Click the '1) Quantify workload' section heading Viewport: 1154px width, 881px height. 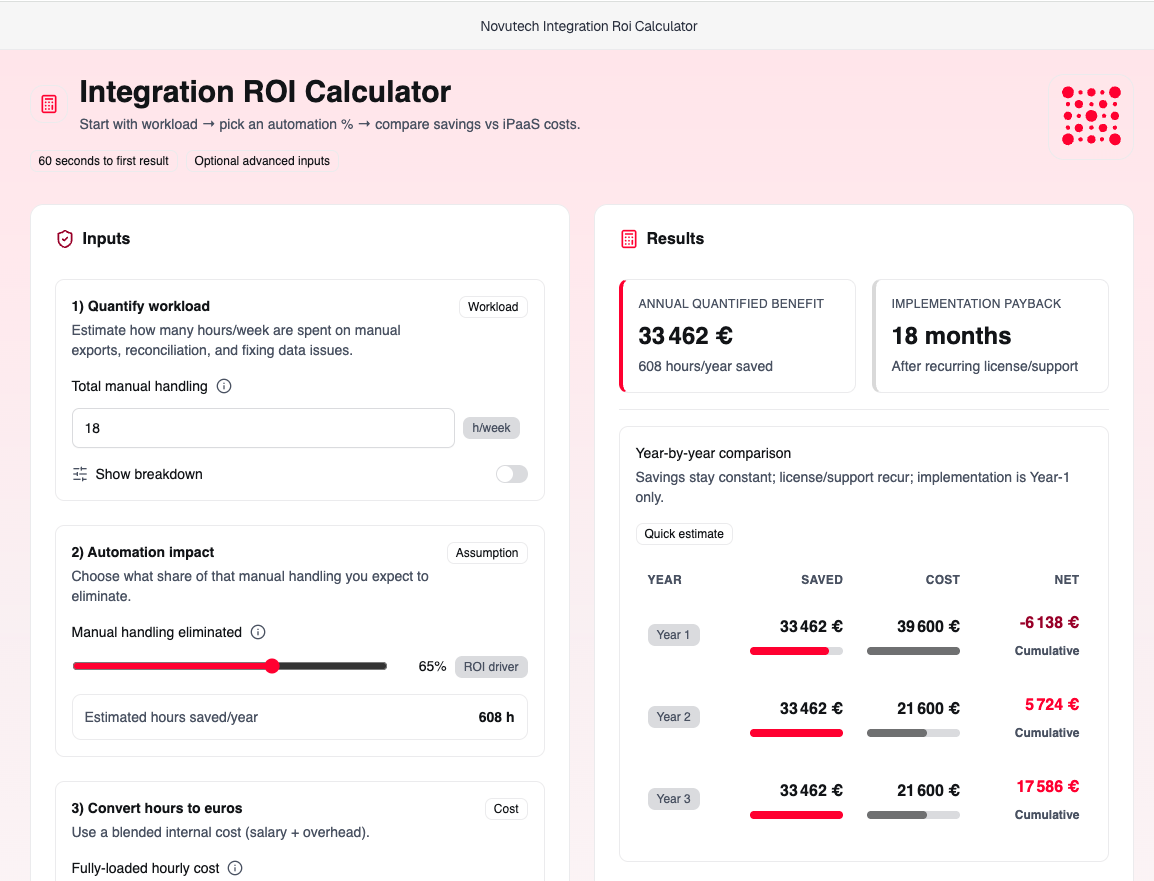coord(141,306)
